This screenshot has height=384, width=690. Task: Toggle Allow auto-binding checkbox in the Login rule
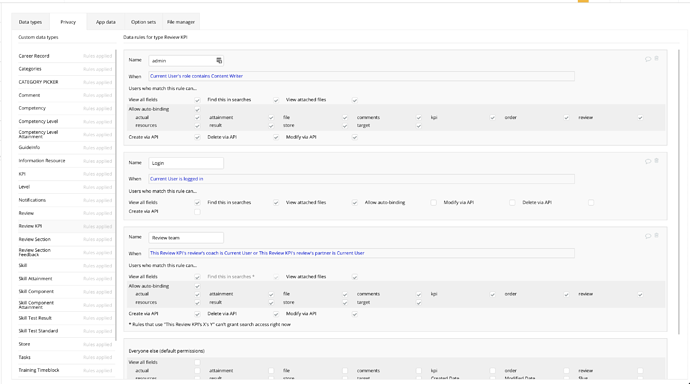coord(433,203)
